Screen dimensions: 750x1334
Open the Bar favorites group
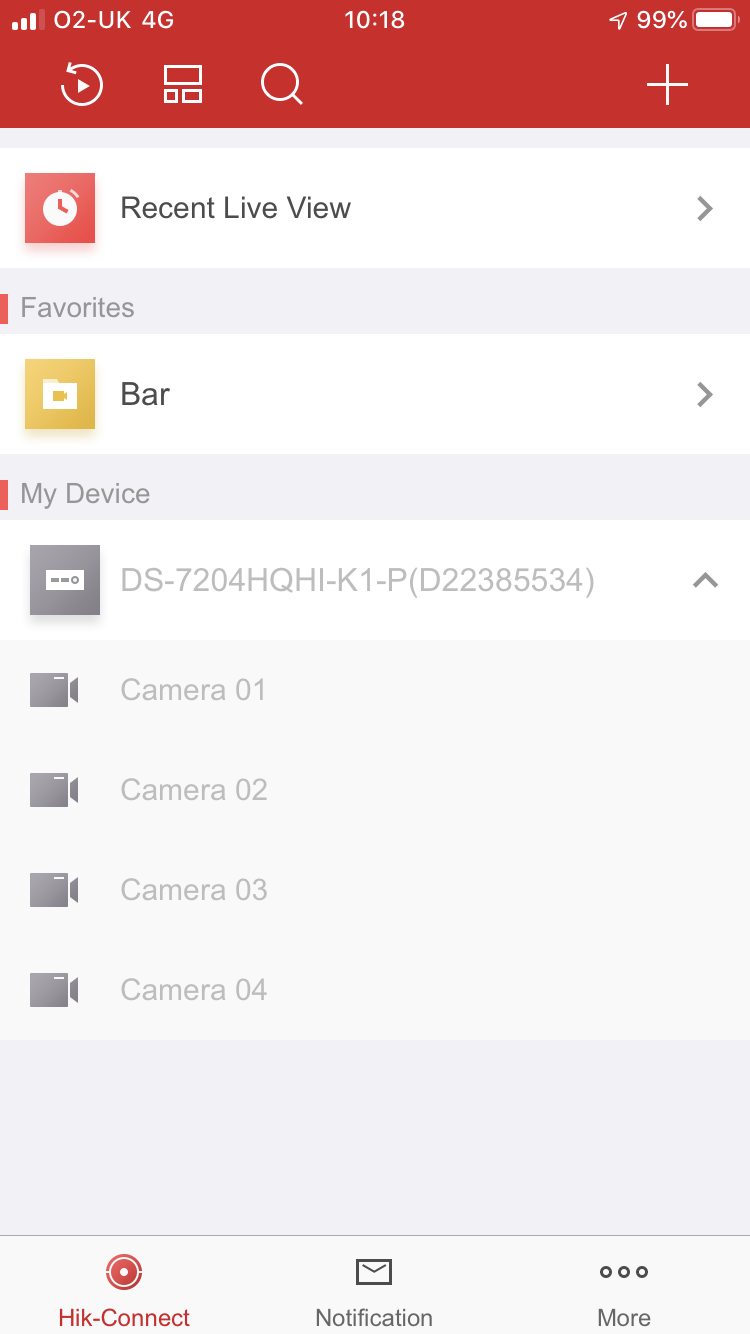[x=146, y=394]
